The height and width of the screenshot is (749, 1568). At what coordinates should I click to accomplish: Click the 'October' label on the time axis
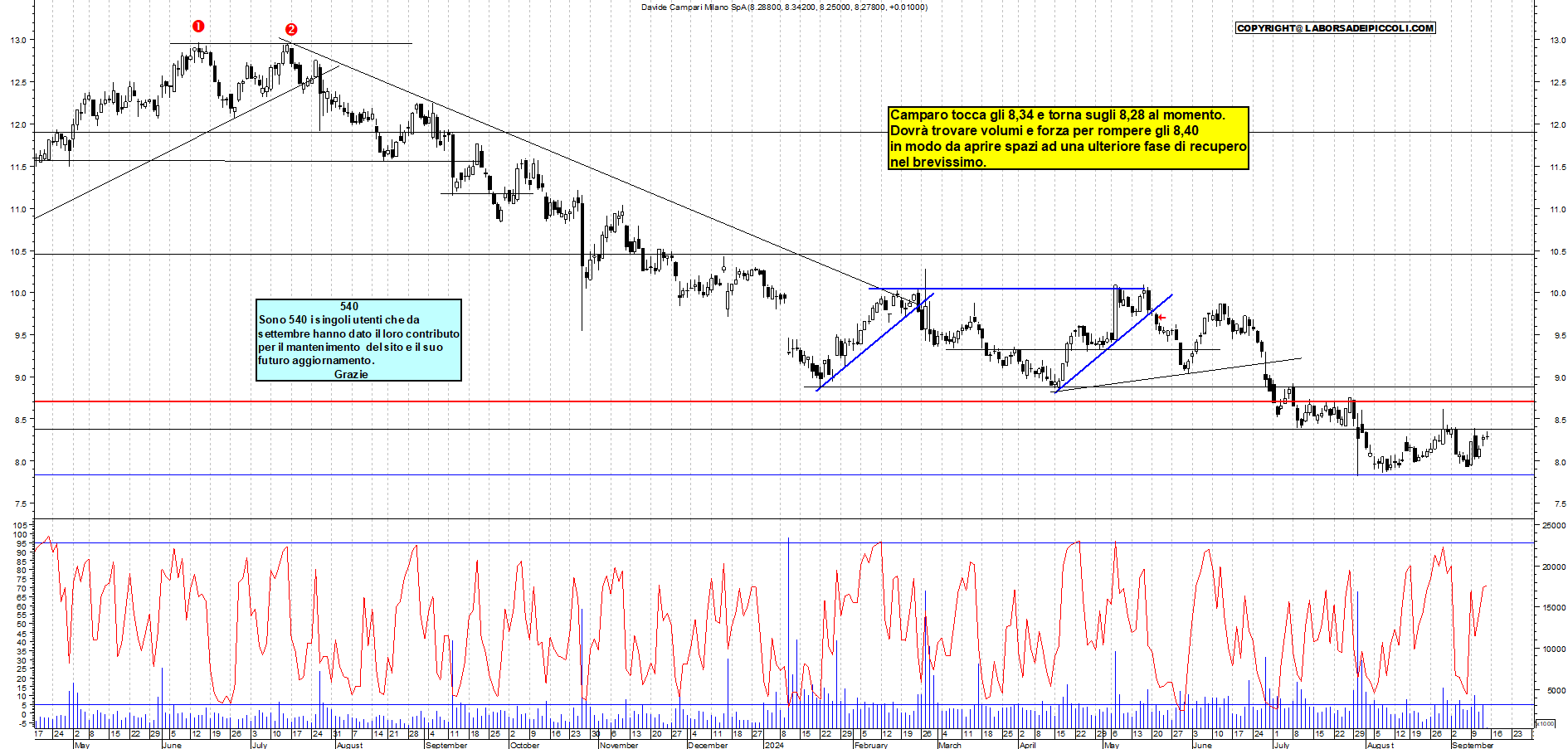[524, 745]
